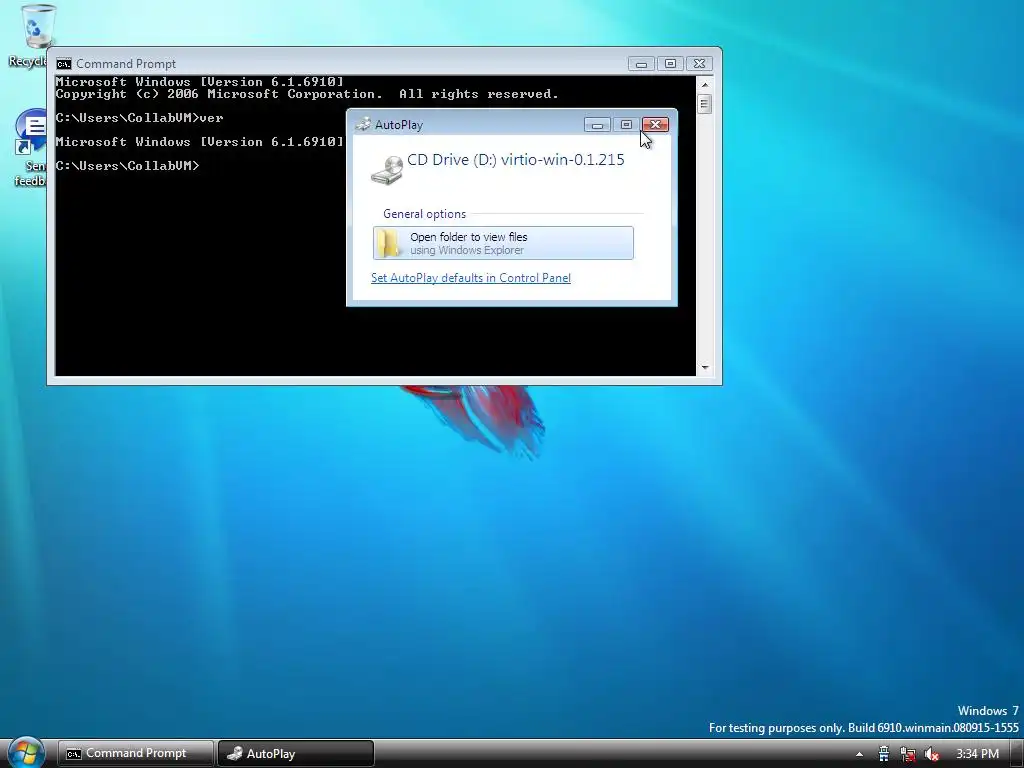
Task: Click the Copyright 2006 Microsoft Corporation line
Action: [x=307, y=94]
